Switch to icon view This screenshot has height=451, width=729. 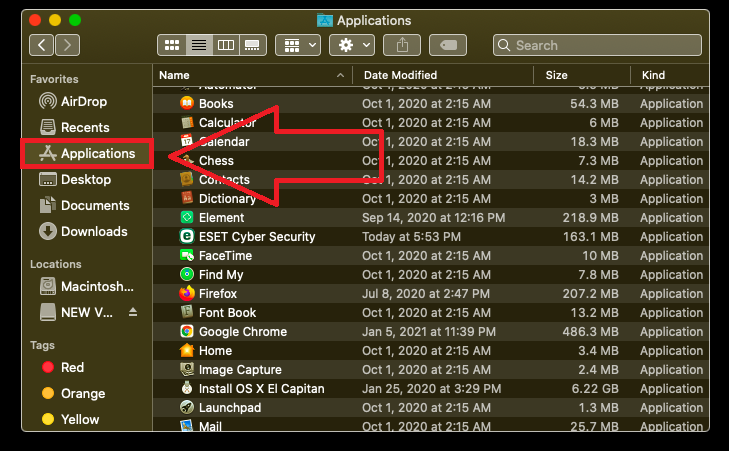pos(172,45)
